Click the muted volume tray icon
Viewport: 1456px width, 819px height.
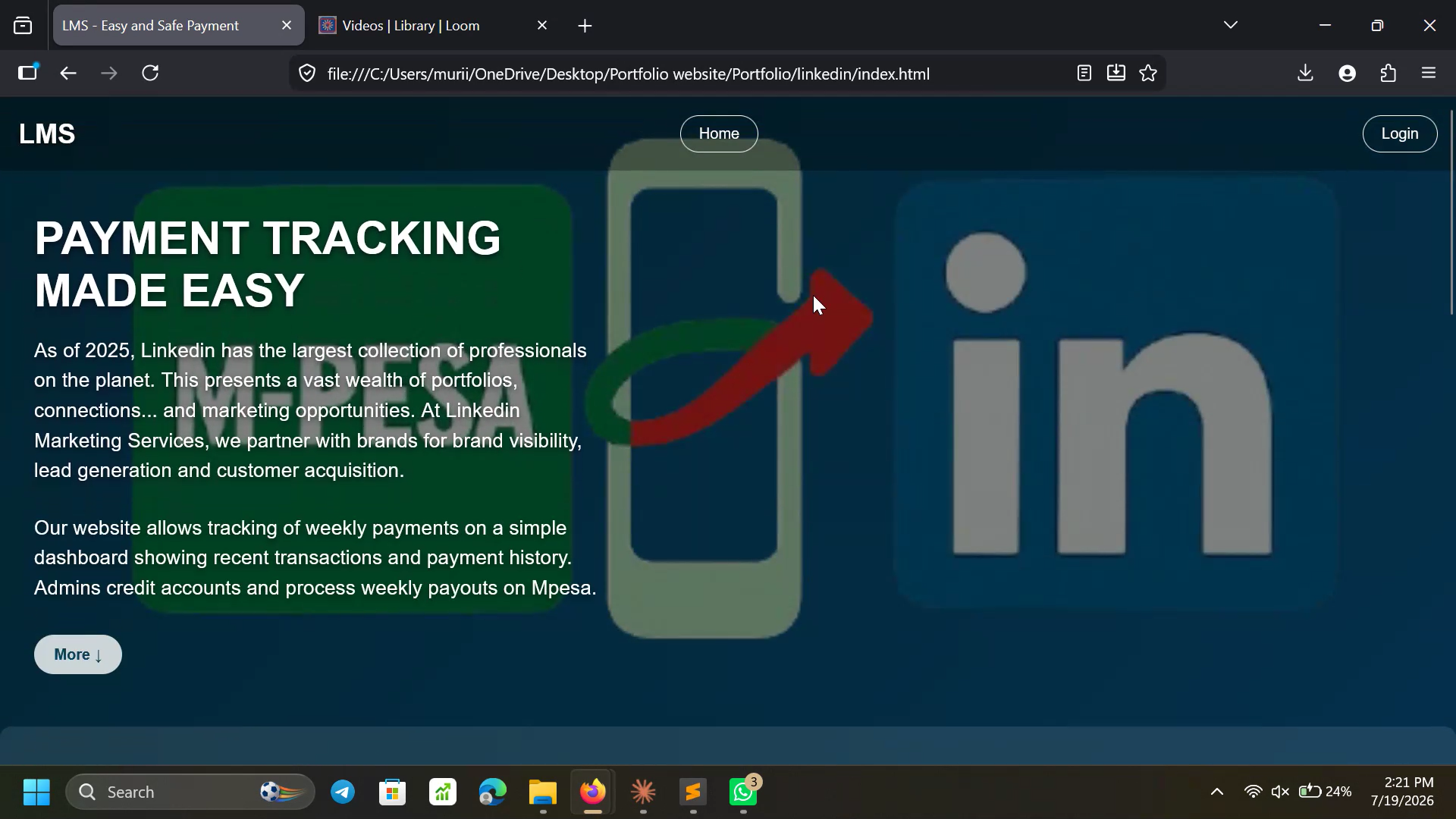click(x=1281, y=792)
